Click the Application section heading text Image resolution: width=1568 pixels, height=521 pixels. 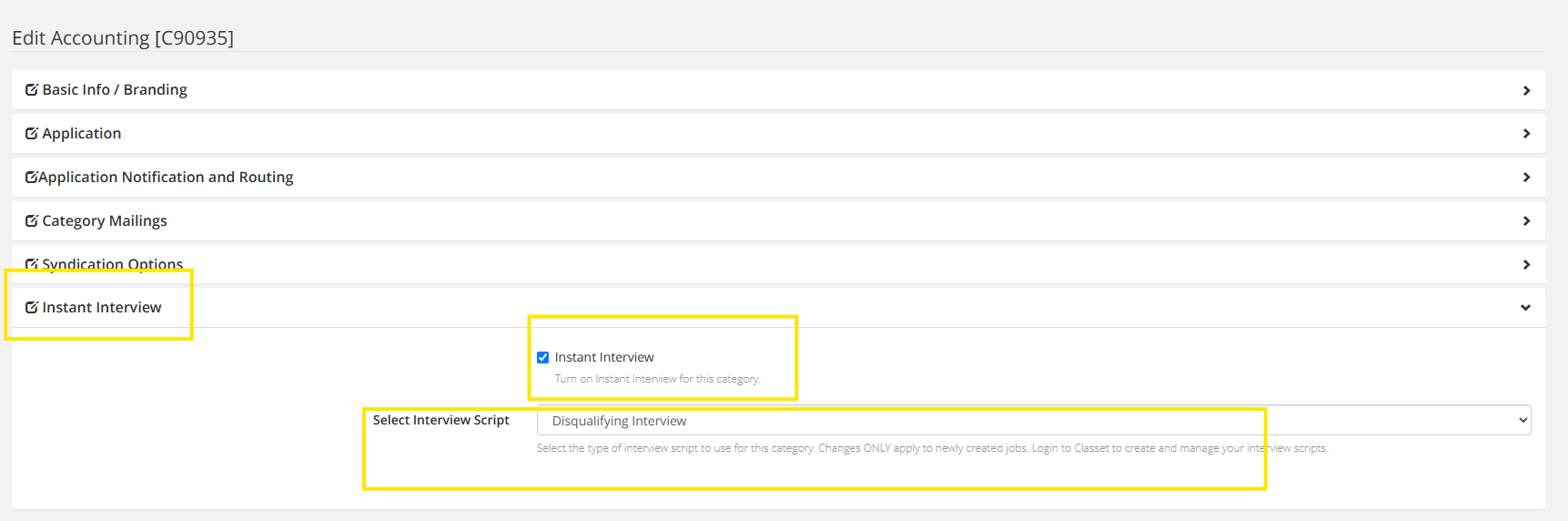tap(82, 133)
